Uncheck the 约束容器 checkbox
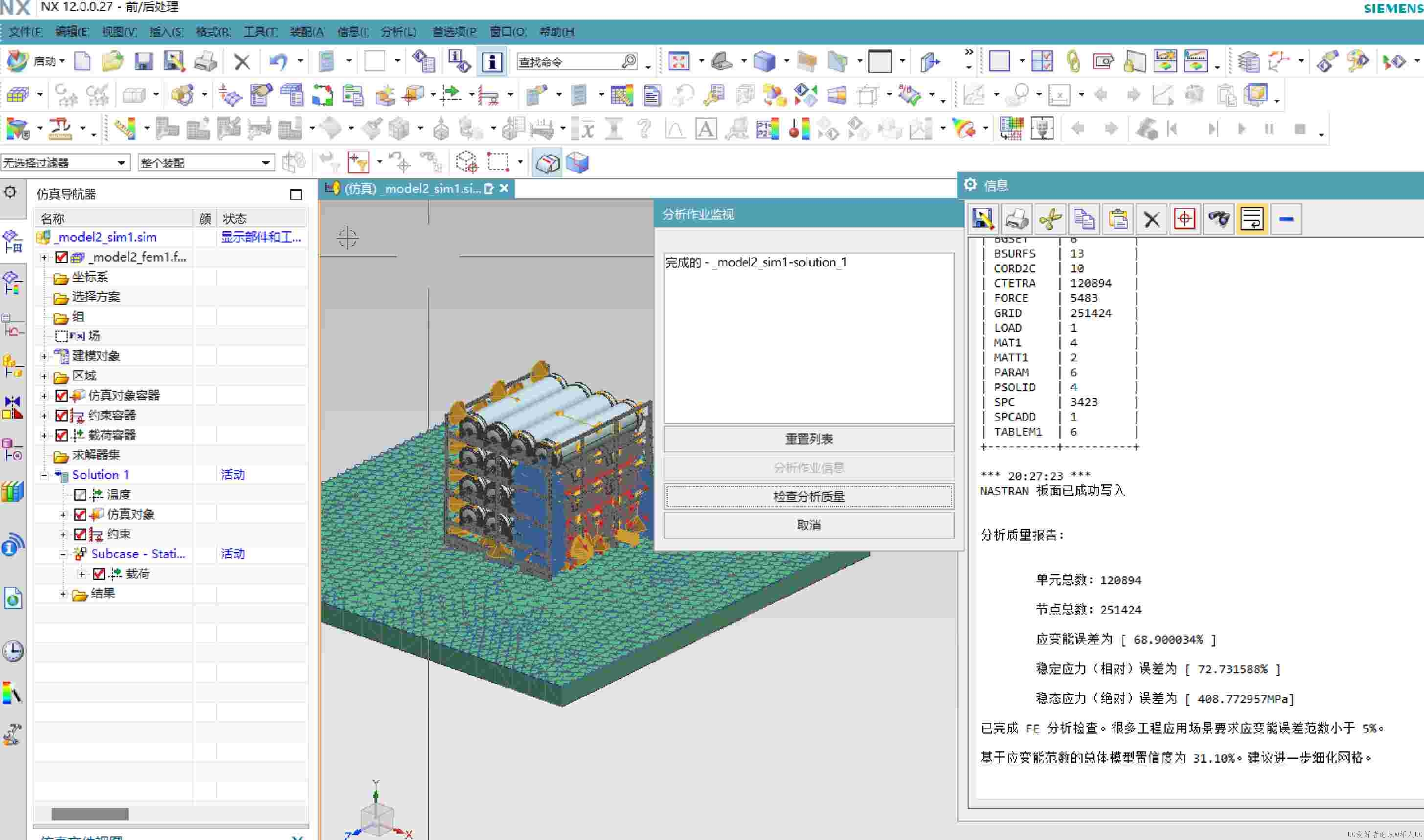The height and width of the screenshot is (840, 1424). tap(62, 416)
